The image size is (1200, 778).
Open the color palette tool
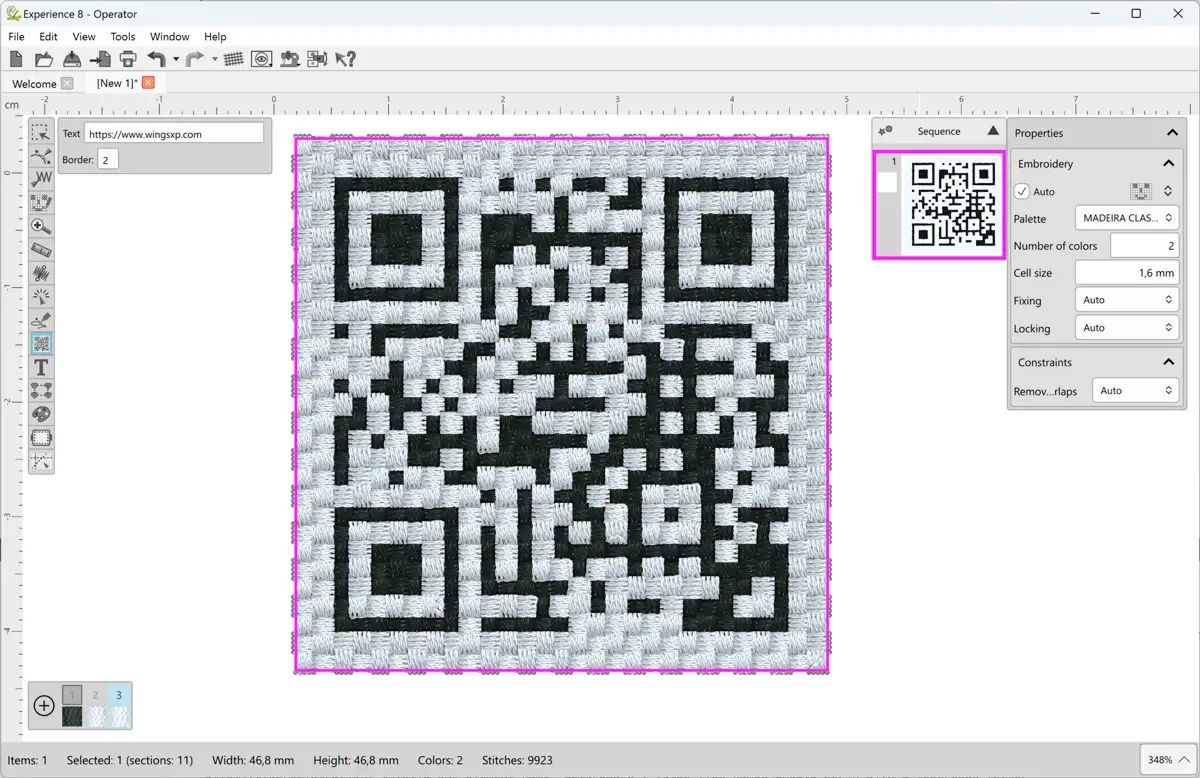coord(41,414)
